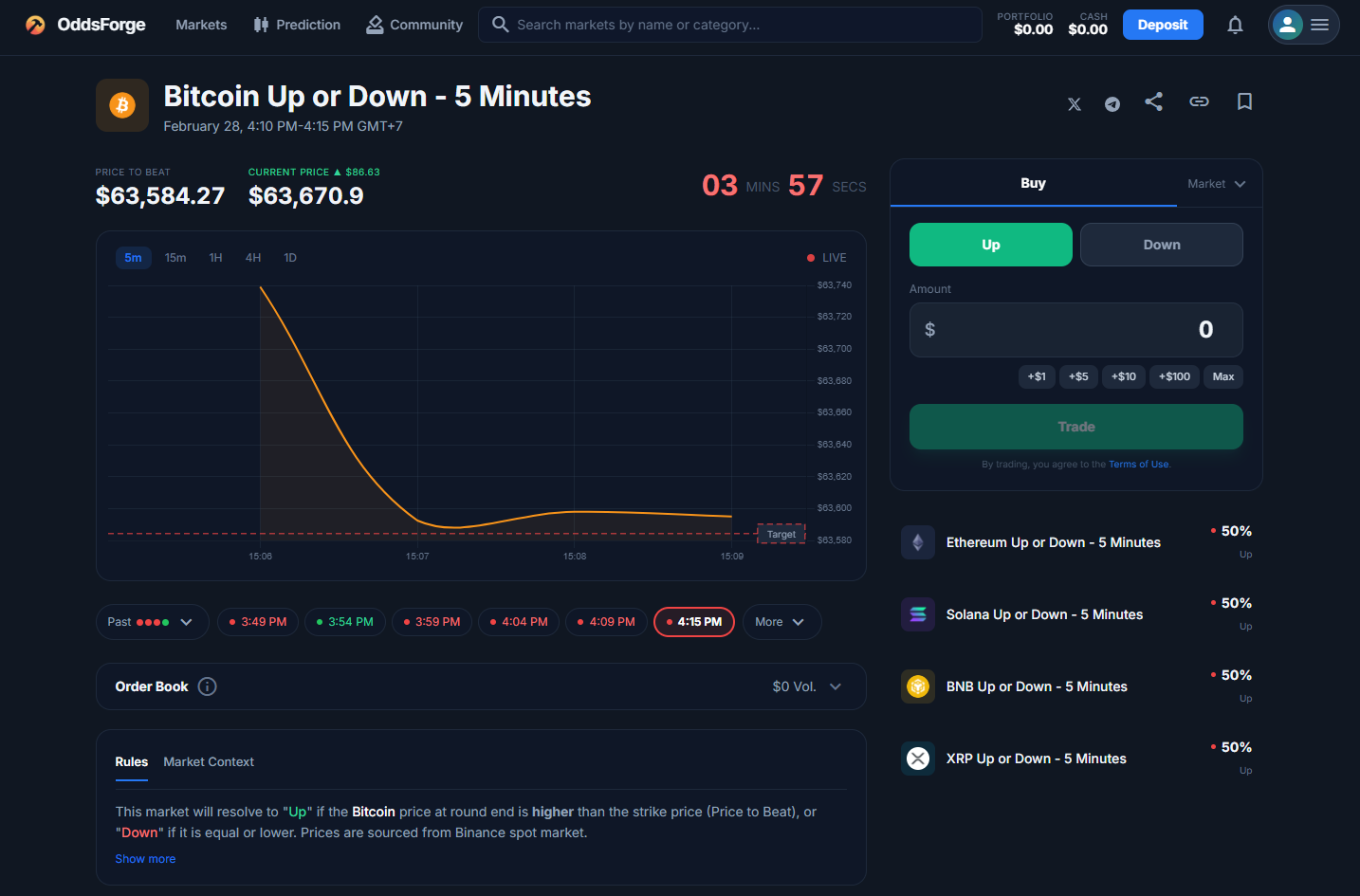Open the user account menu
The width and height of the screenshot is (1360, 896).
pos(1303,25)
